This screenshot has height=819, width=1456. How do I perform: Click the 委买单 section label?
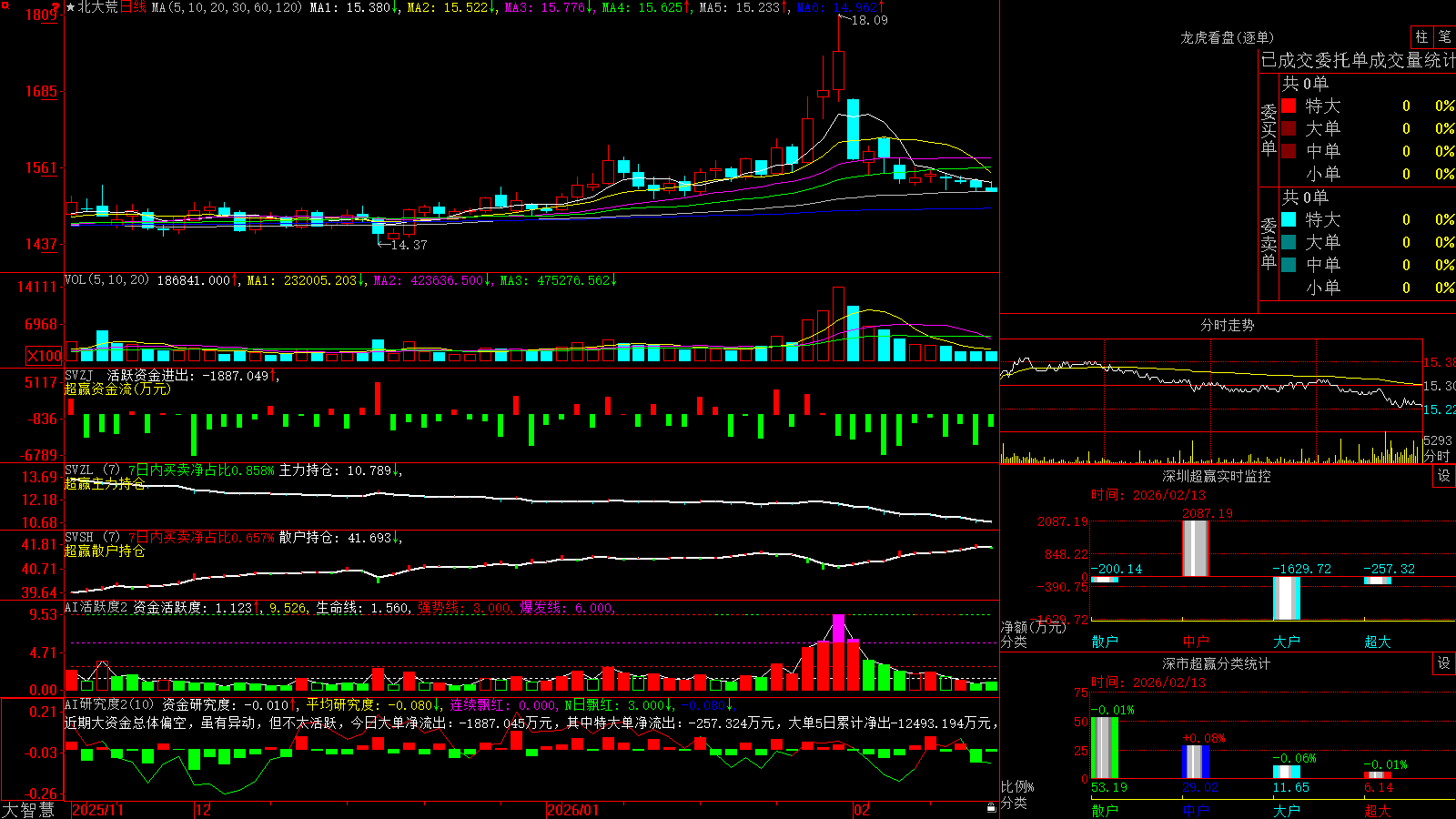pyautogui.click(x=1269, y=129)
